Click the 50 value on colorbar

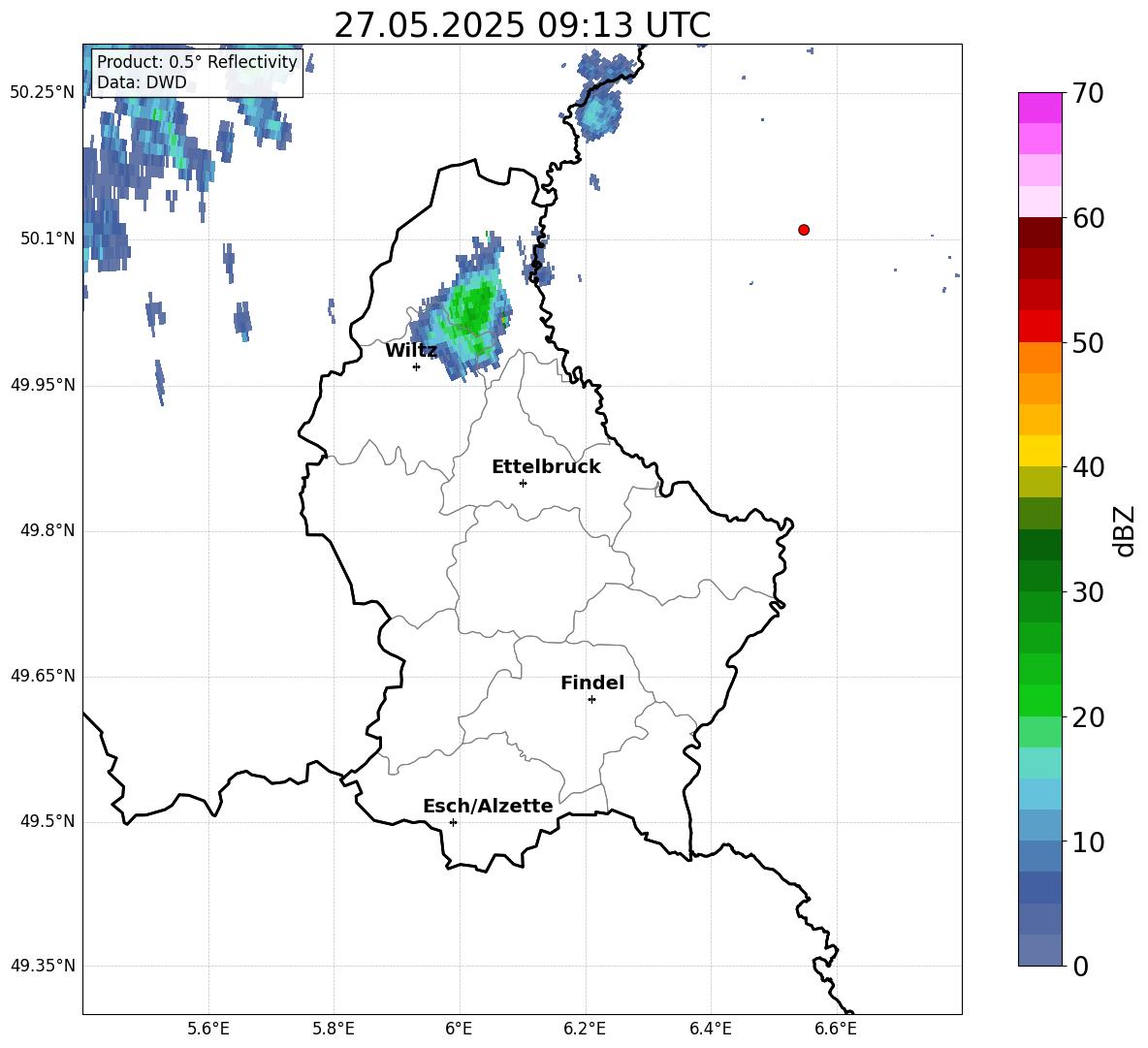pos(1089,343)
